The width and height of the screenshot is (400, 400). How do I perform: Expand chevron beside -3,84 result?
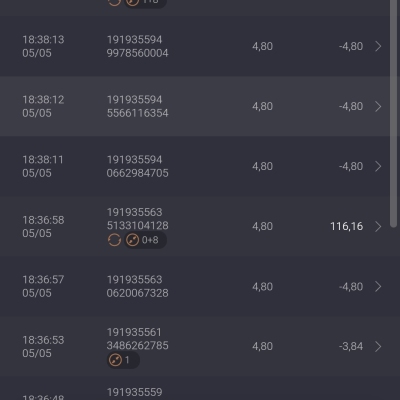coord(378,346)
